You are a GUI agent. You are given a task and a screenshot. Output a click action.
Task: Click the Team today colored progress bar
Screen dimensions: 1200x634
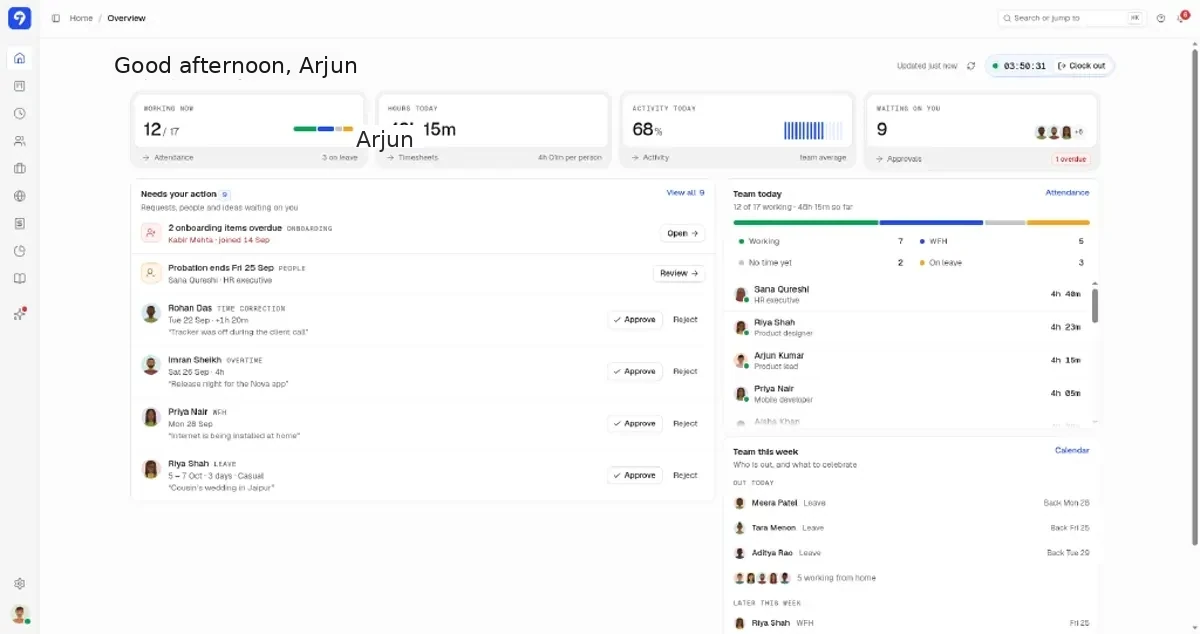tap(911, 222)
